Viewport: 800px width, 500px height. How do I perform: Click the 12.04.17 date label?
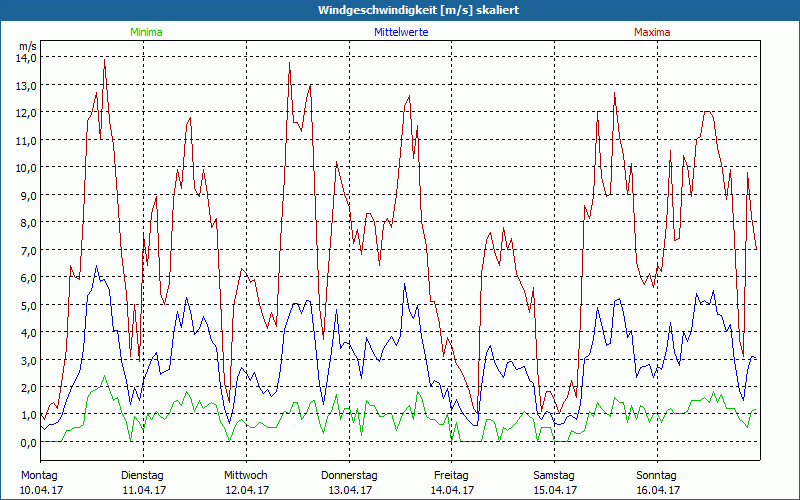tap(247, 490)
